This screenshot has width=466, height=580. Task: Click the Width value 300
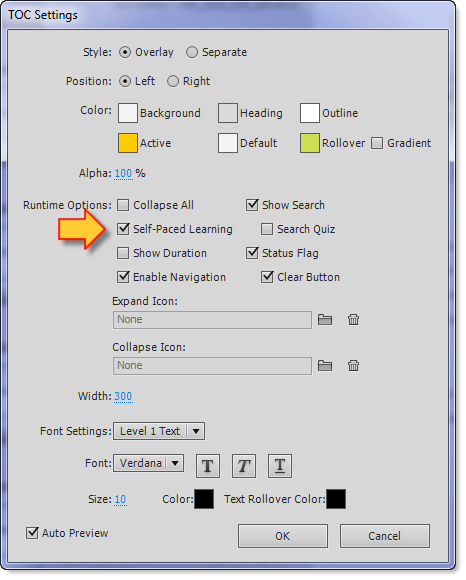[123, 396]
